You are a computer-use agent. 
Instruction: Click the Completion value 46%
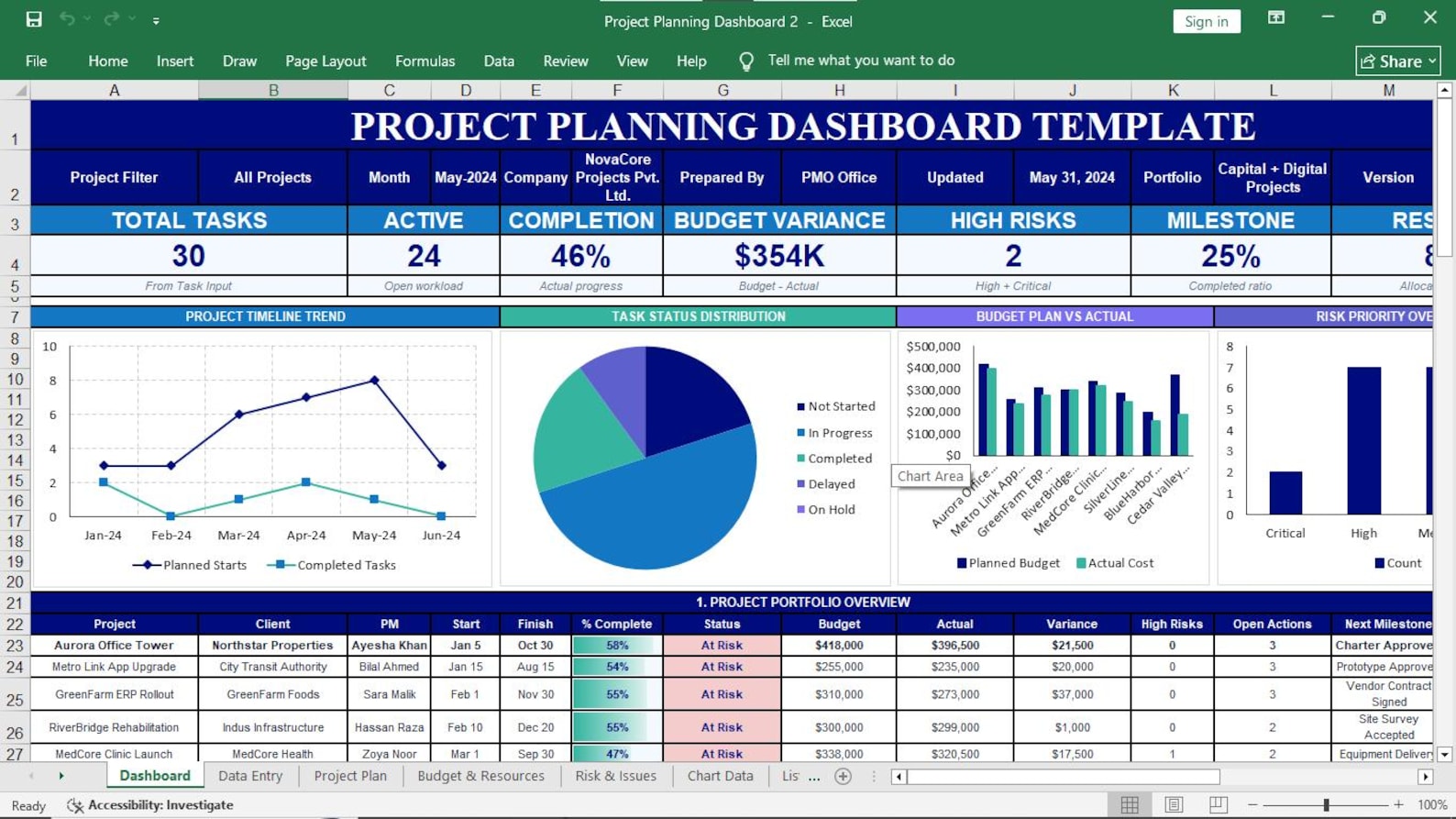[581, 255]
